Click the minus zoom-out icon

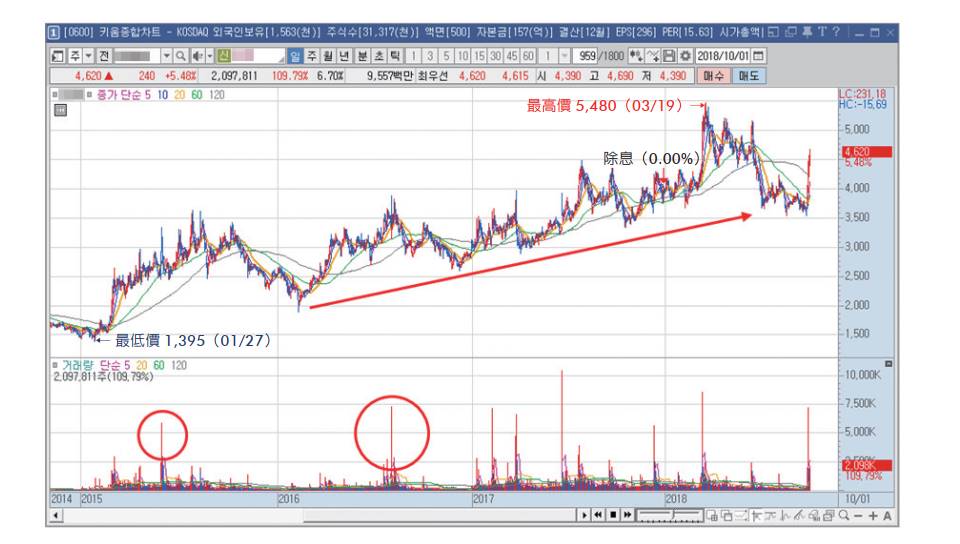[858, 516]
